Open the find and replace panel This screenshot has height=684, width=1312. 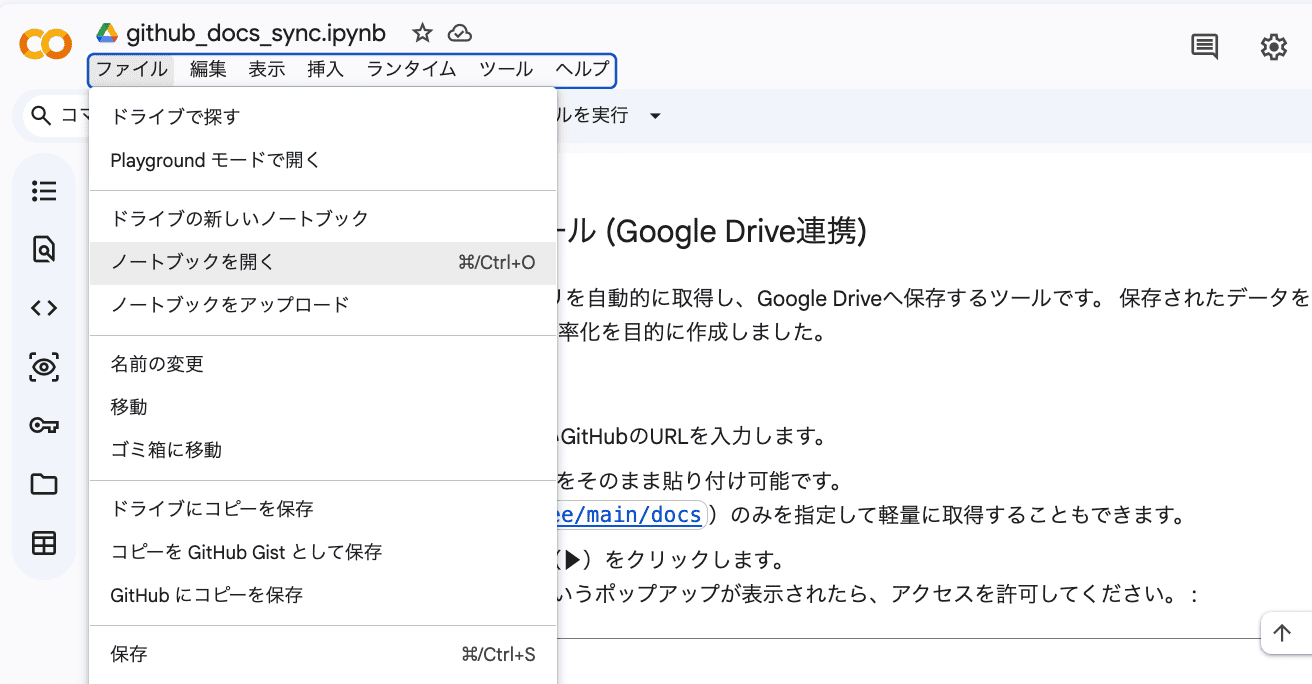coord(44,250)
